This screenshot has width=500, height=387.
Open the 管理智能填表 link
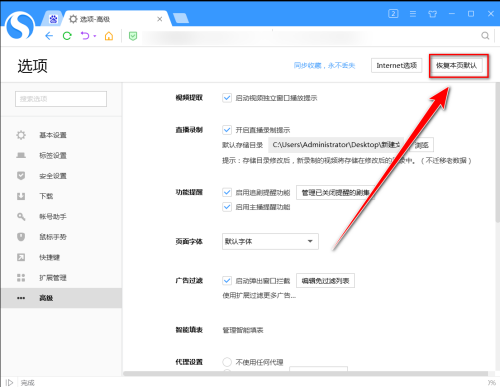(x=243, y=330)
